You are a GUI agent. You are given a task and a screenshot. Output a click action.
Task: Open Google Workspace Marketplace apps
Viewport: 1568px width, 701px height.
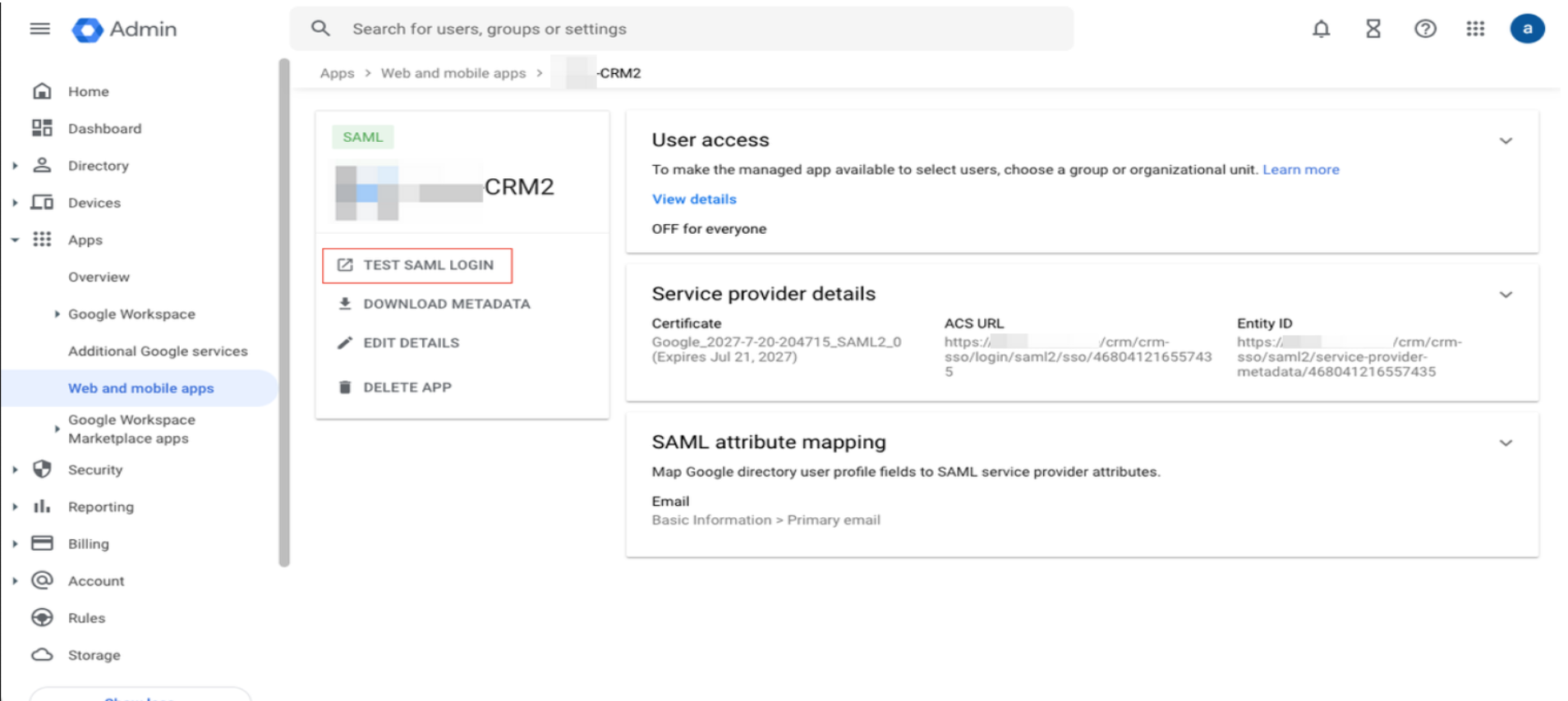[131, 428]
